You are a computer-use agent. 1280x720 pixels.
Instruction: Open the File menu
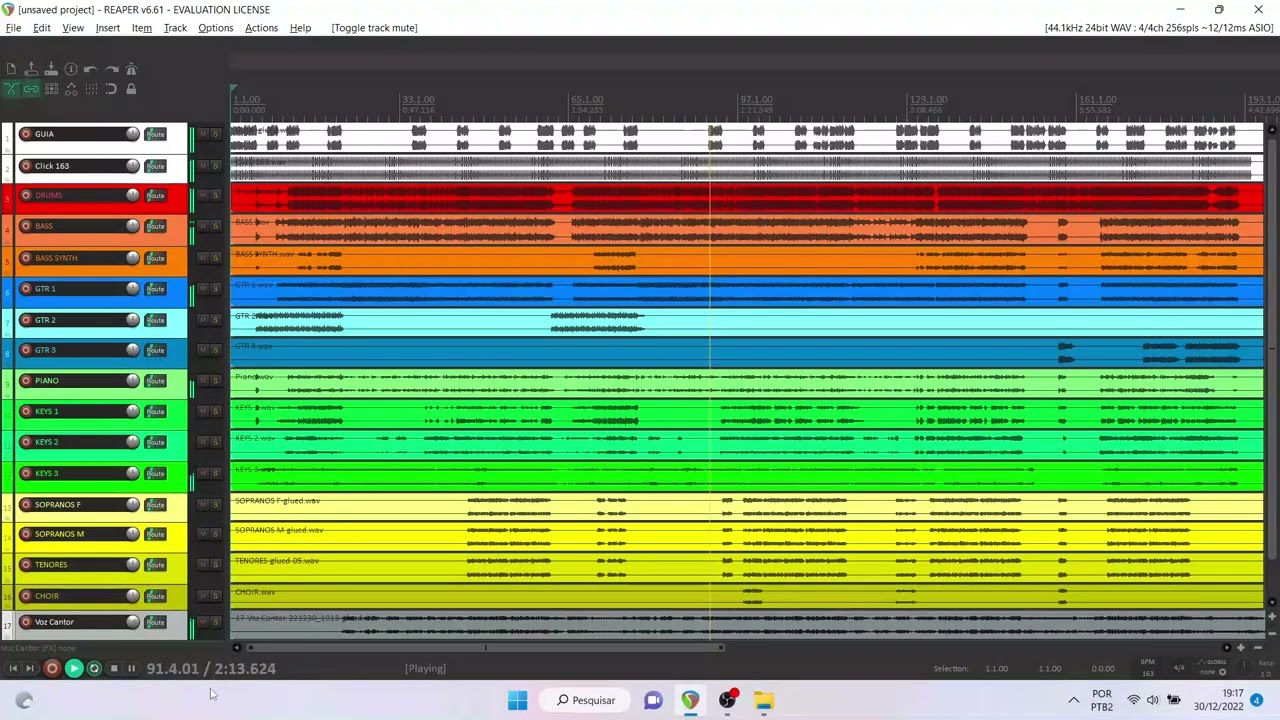click(14, 28)
